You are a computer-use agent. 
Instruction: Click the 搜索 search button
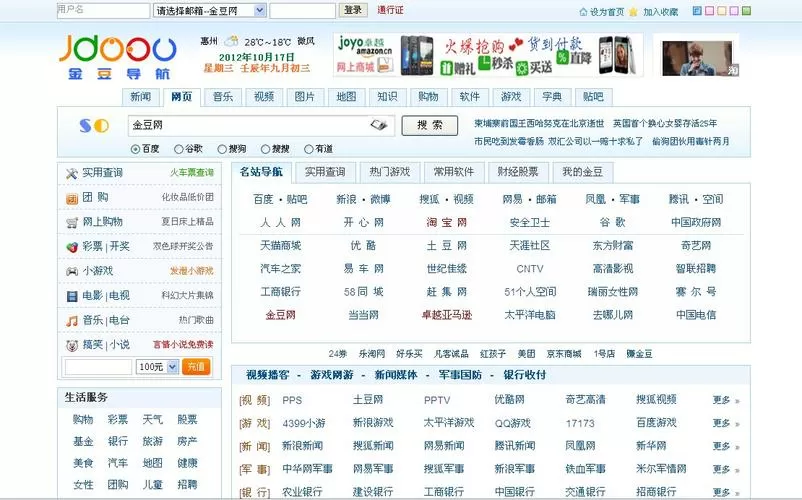tap(430, 125)
